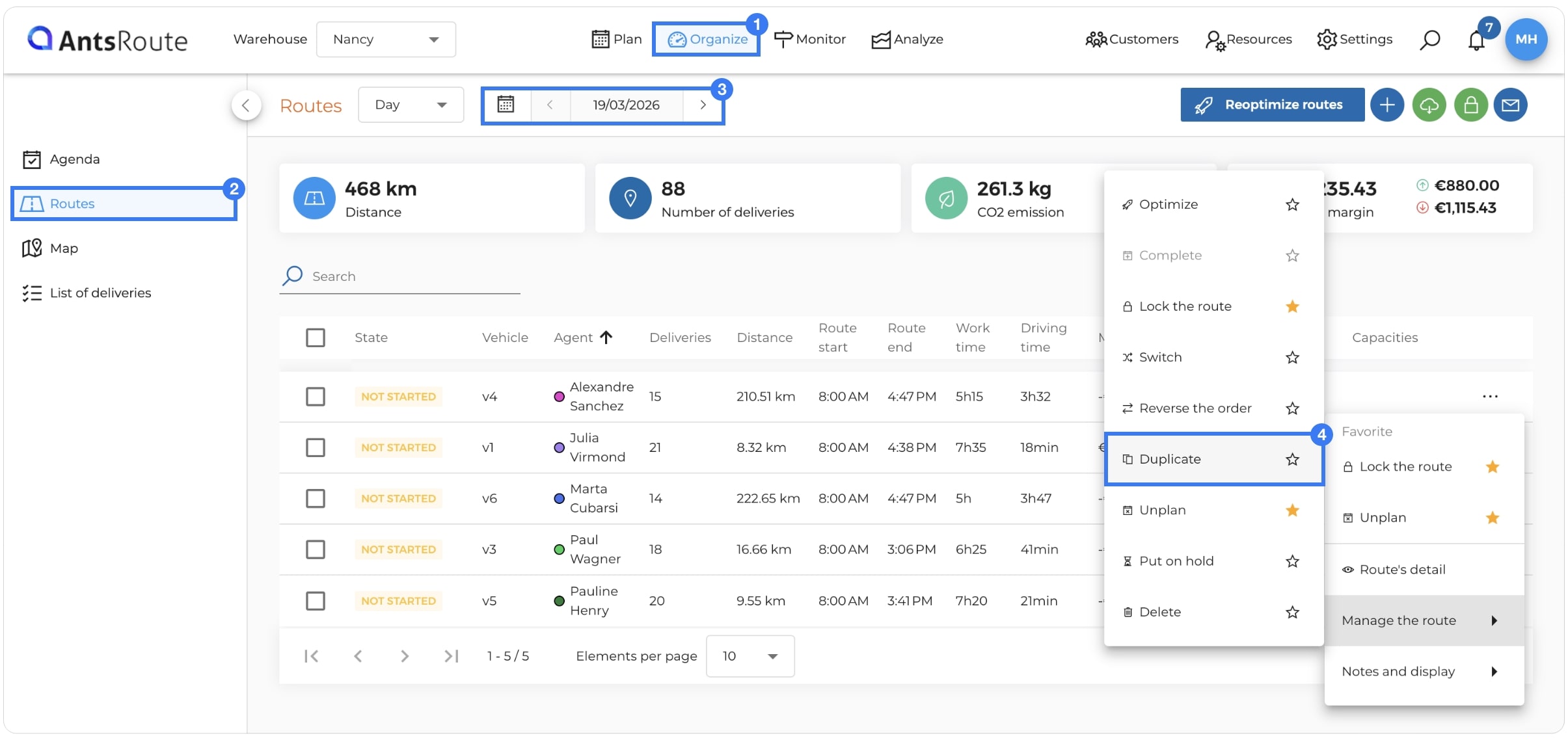Toggle favorite star for Reverse the order
Viewport: 1568px width, 738px height.
(x=1292, y=408)
